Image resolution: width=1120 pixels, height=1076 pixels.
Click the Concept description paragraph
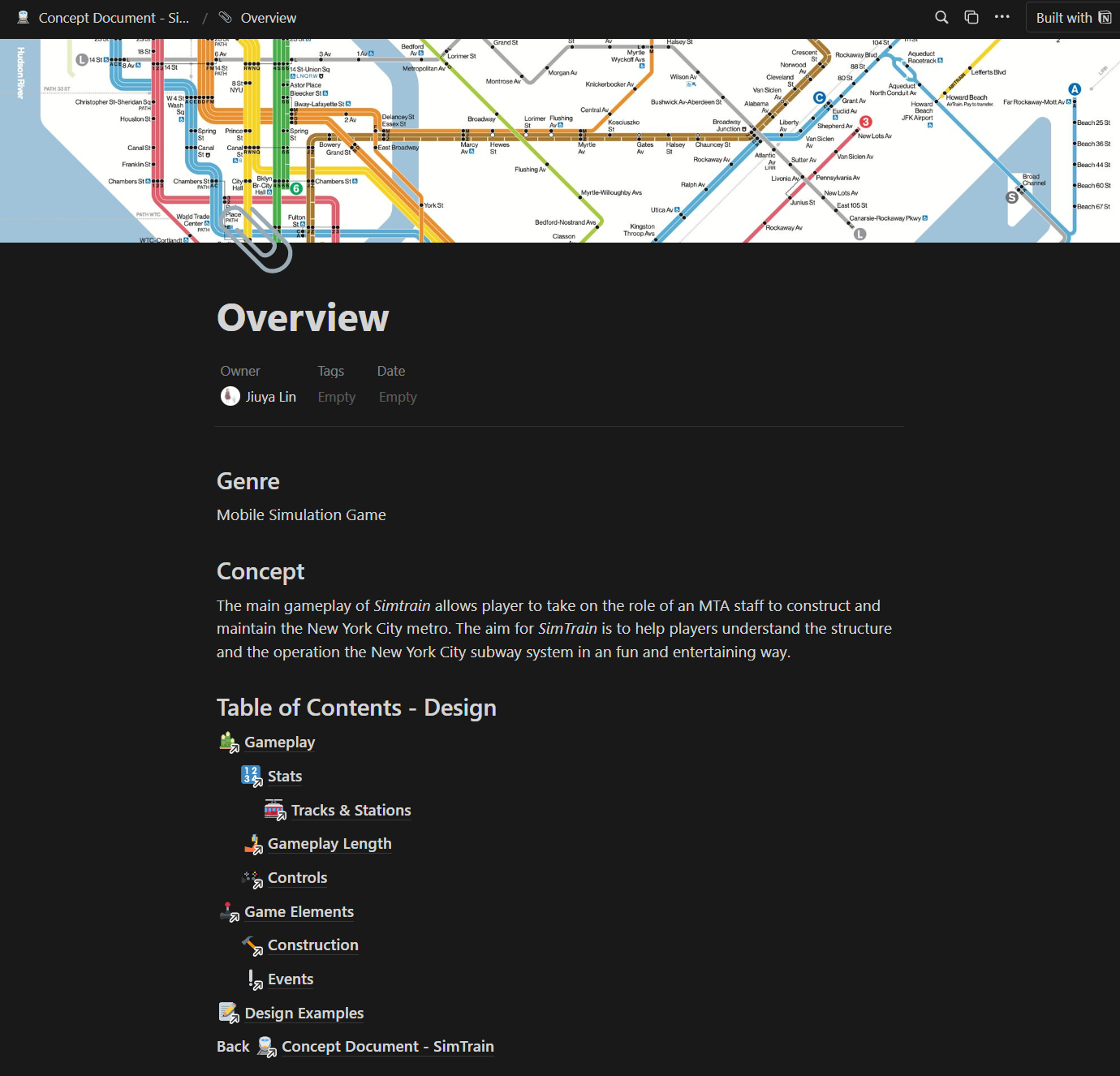click(554, 629)
